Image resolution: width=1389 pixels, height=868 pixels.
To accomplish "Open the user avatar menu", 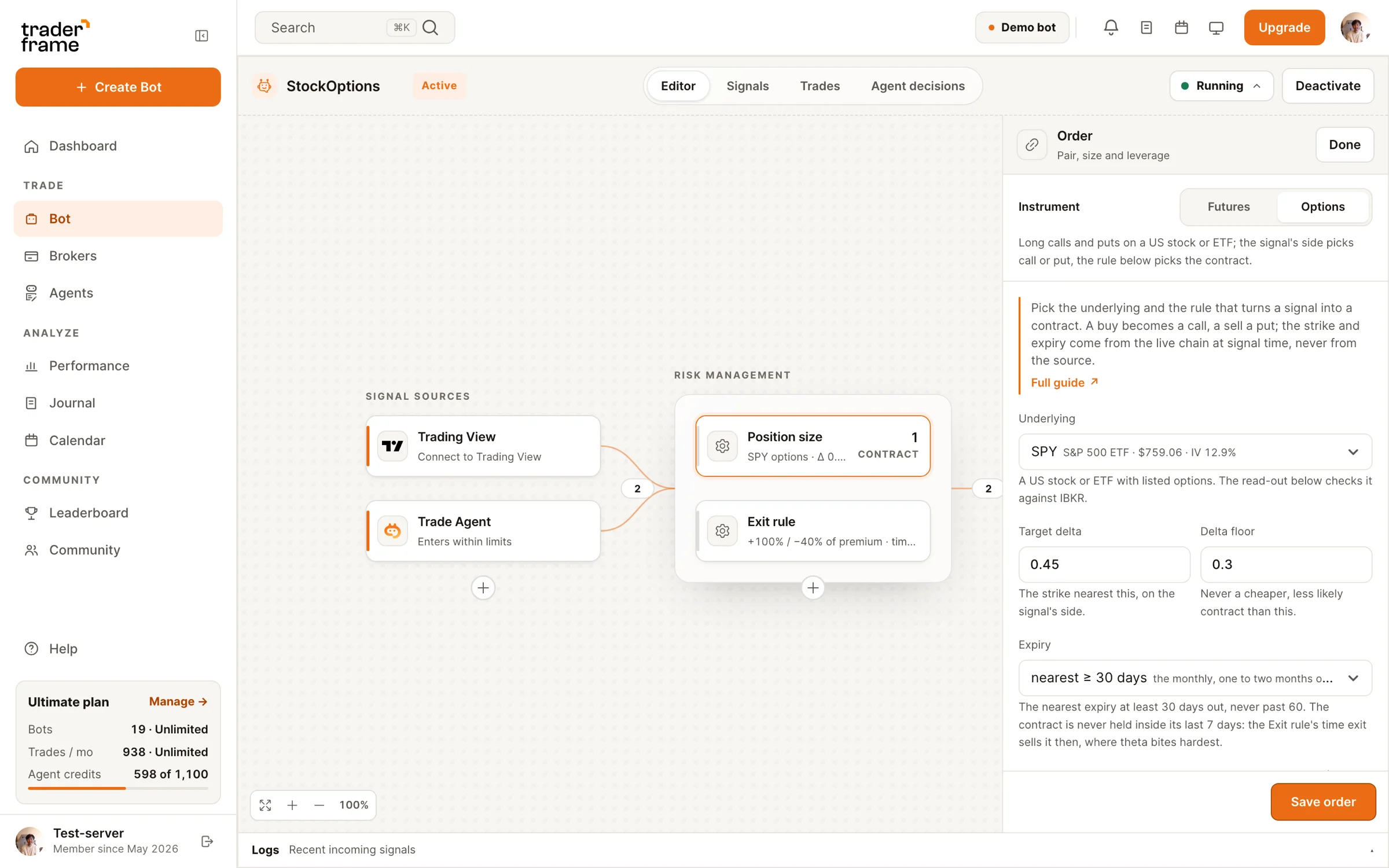I will [1355, 27].
